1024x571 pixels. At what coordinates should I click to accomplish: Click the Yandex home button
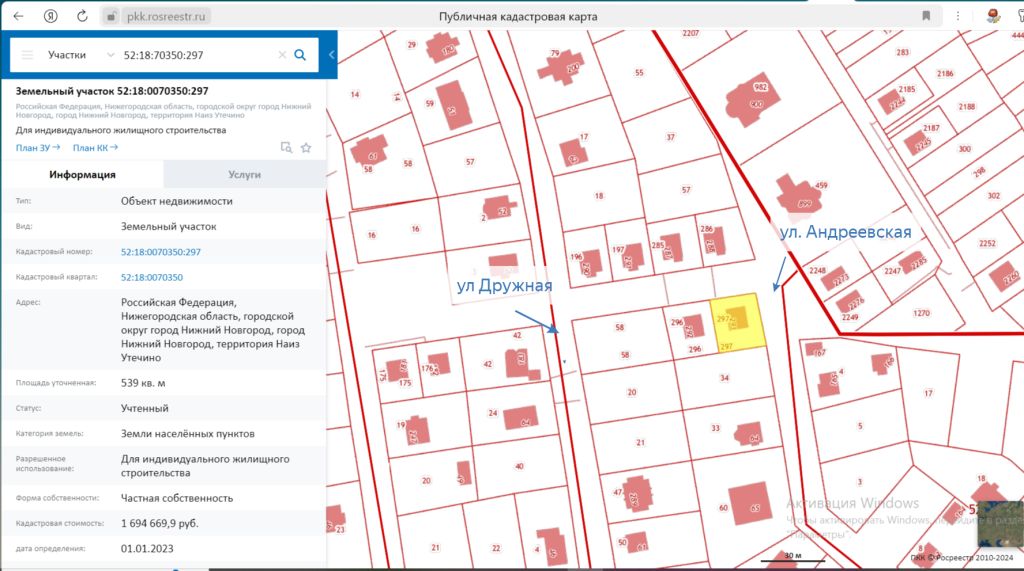click(50, 16)
